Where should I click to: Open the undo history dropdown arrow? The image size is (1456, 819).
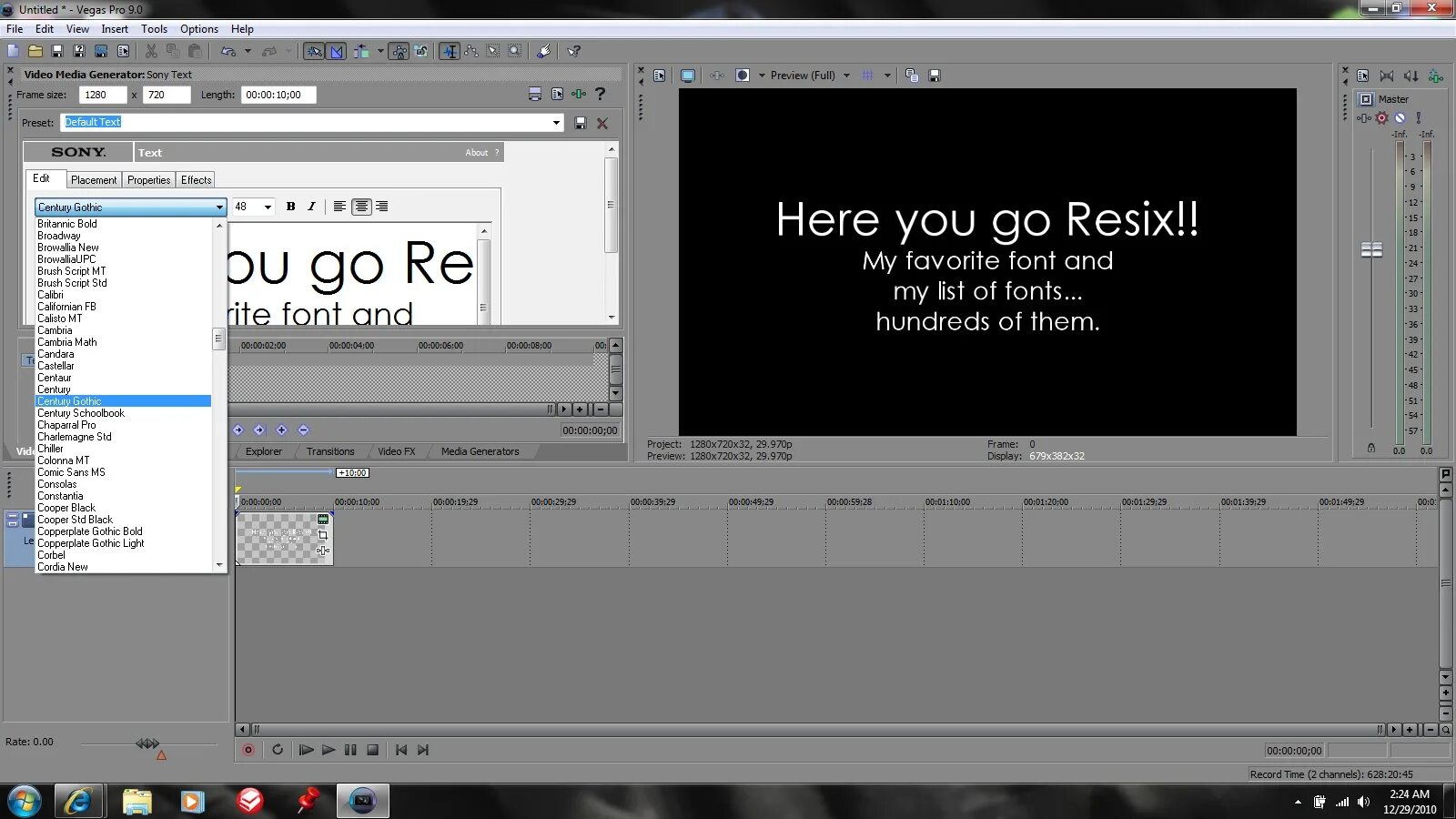coord(248,51)
